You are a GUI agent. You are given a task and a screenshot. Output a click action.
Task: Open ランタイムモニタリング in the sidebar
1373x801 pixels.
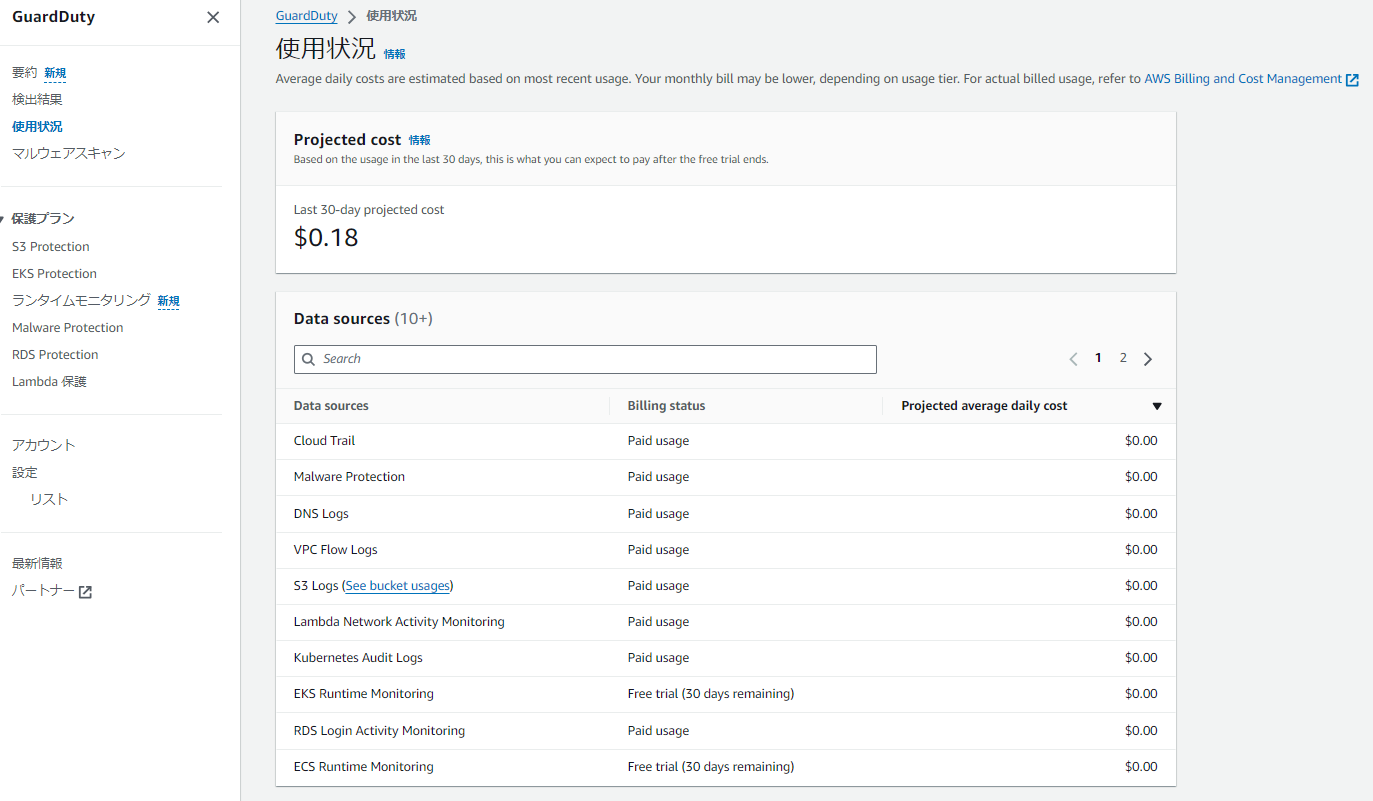81,300
